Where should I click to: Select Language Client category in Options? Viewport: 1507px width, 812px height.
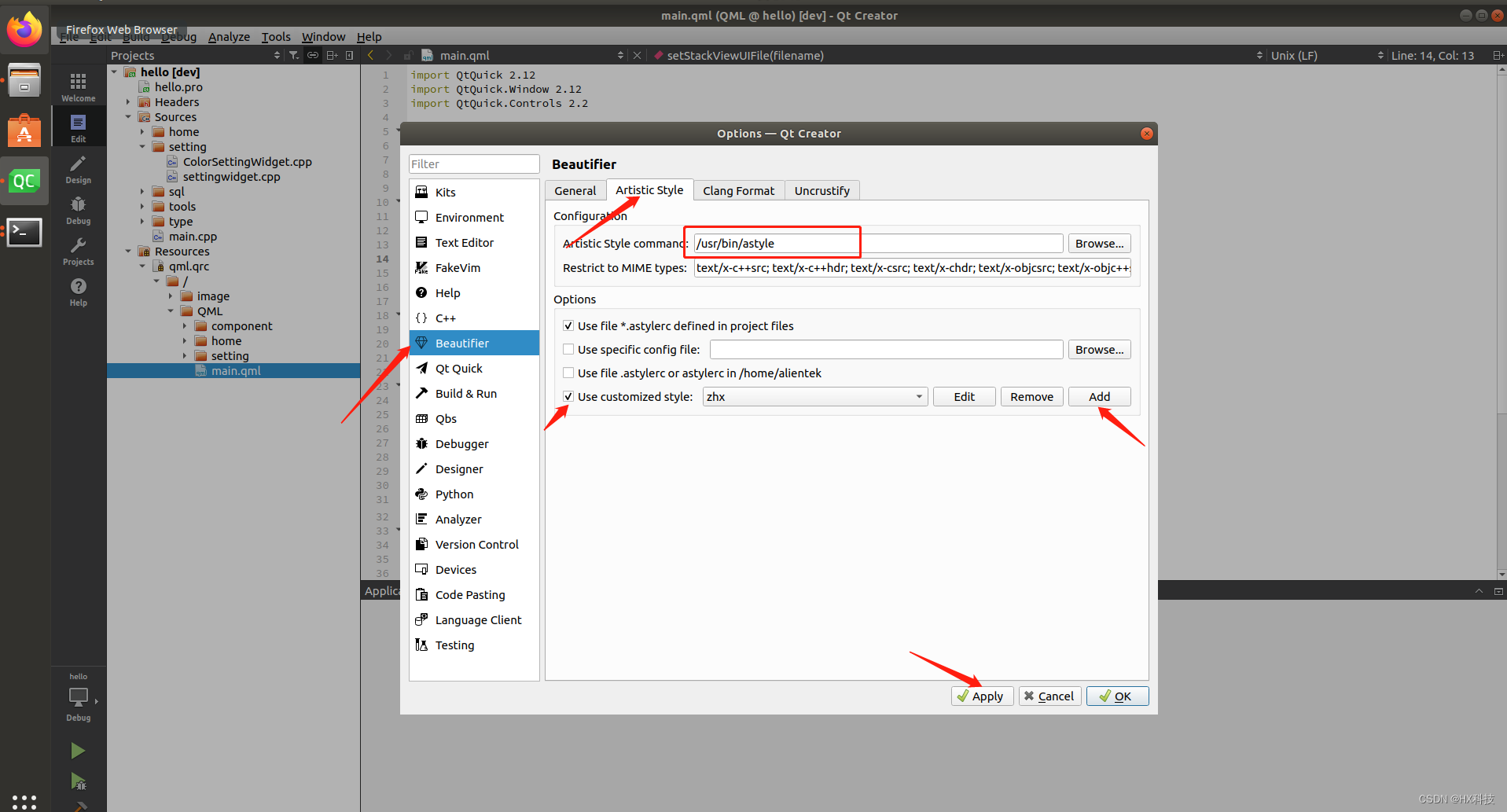(x=474, y=619)
